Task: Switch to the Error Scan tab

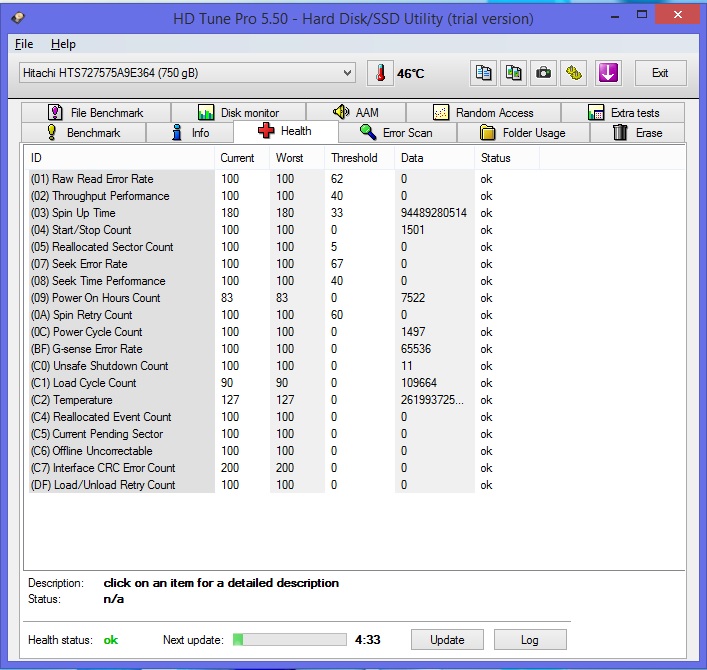Action: coord(397,133)
